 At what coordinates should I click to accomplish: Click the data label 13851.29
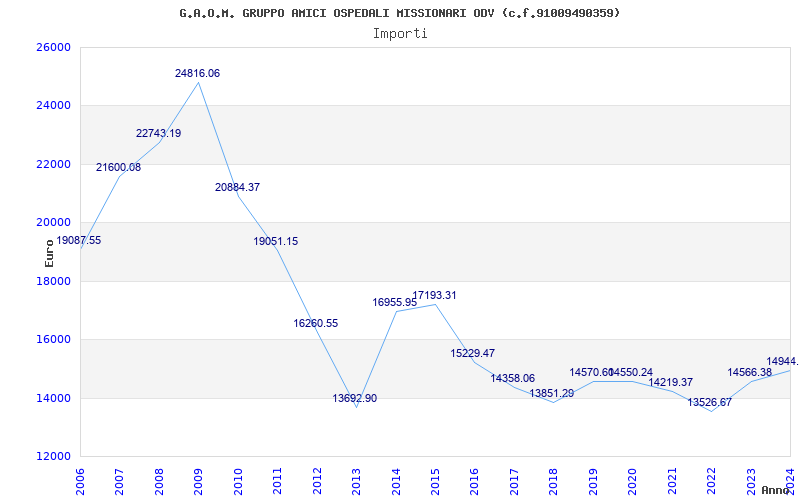(552, 393)
